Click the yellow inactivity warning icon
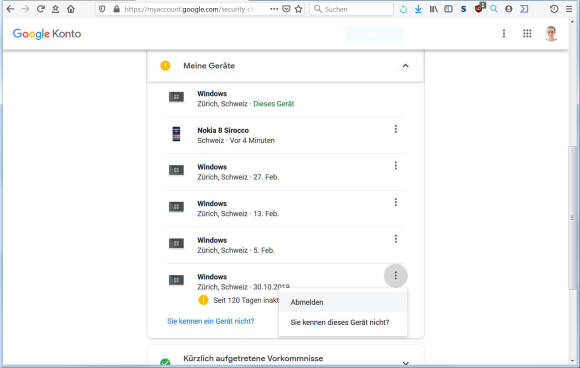 point(203,300)
